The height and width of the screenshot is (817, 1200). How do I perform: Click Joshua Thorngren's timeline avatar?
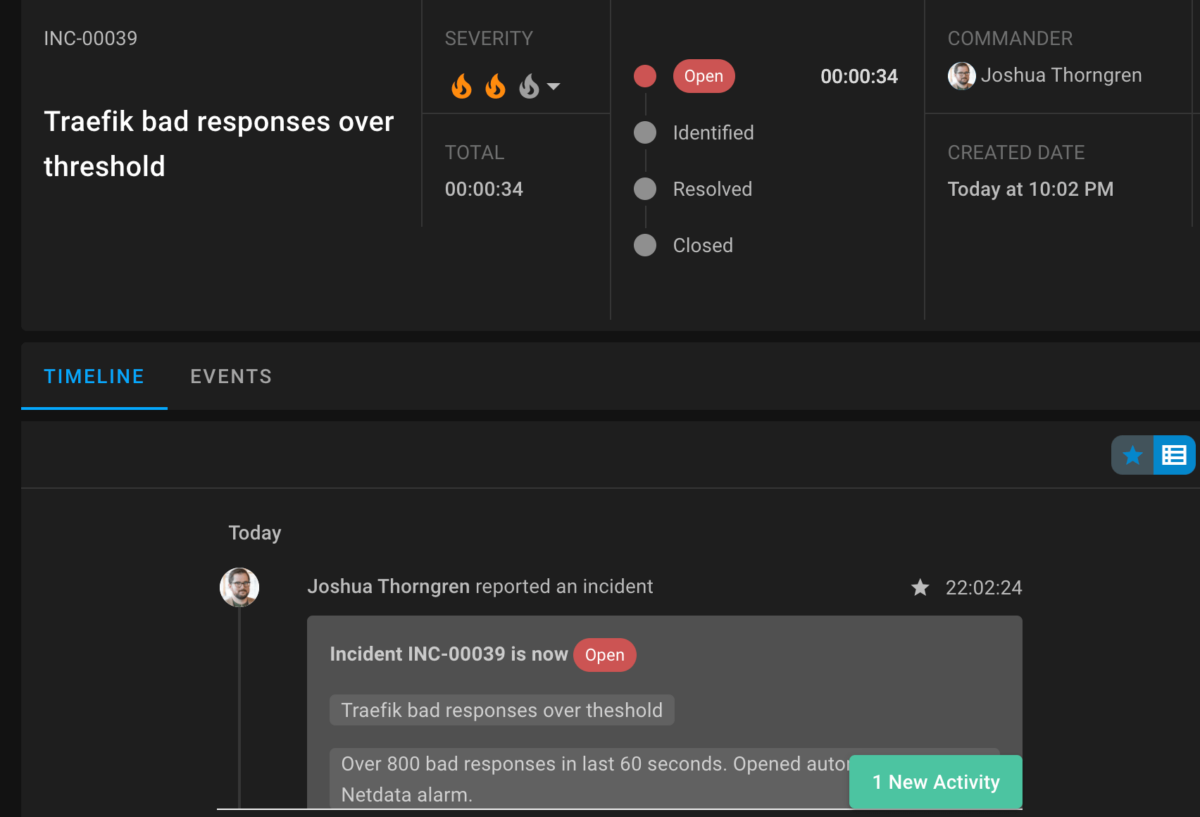pyautogui.click(x=239, y=588)
